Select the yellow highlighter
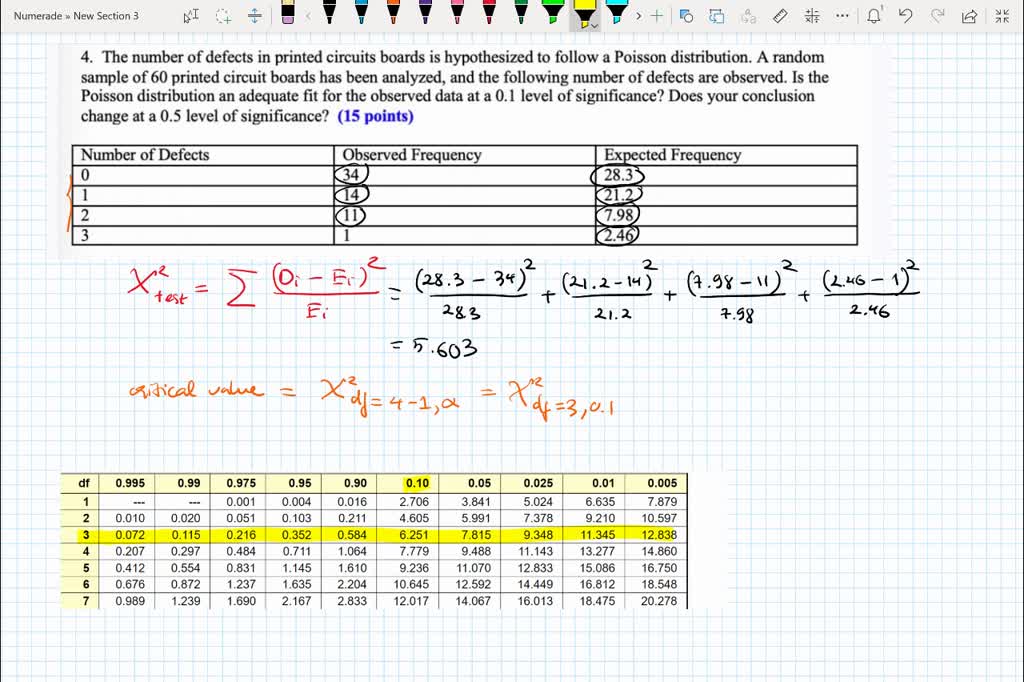 pos(587,12)
